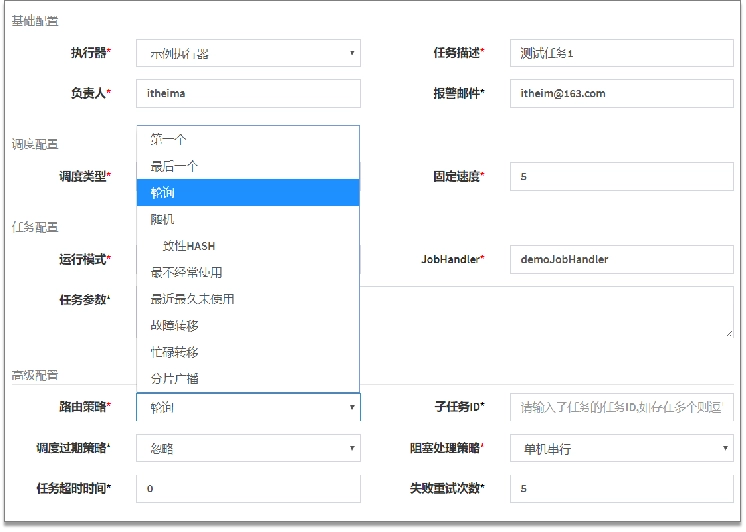Select 最近最久未使用 option
Viewport: 746px width, 532px height.
[248, 299]
